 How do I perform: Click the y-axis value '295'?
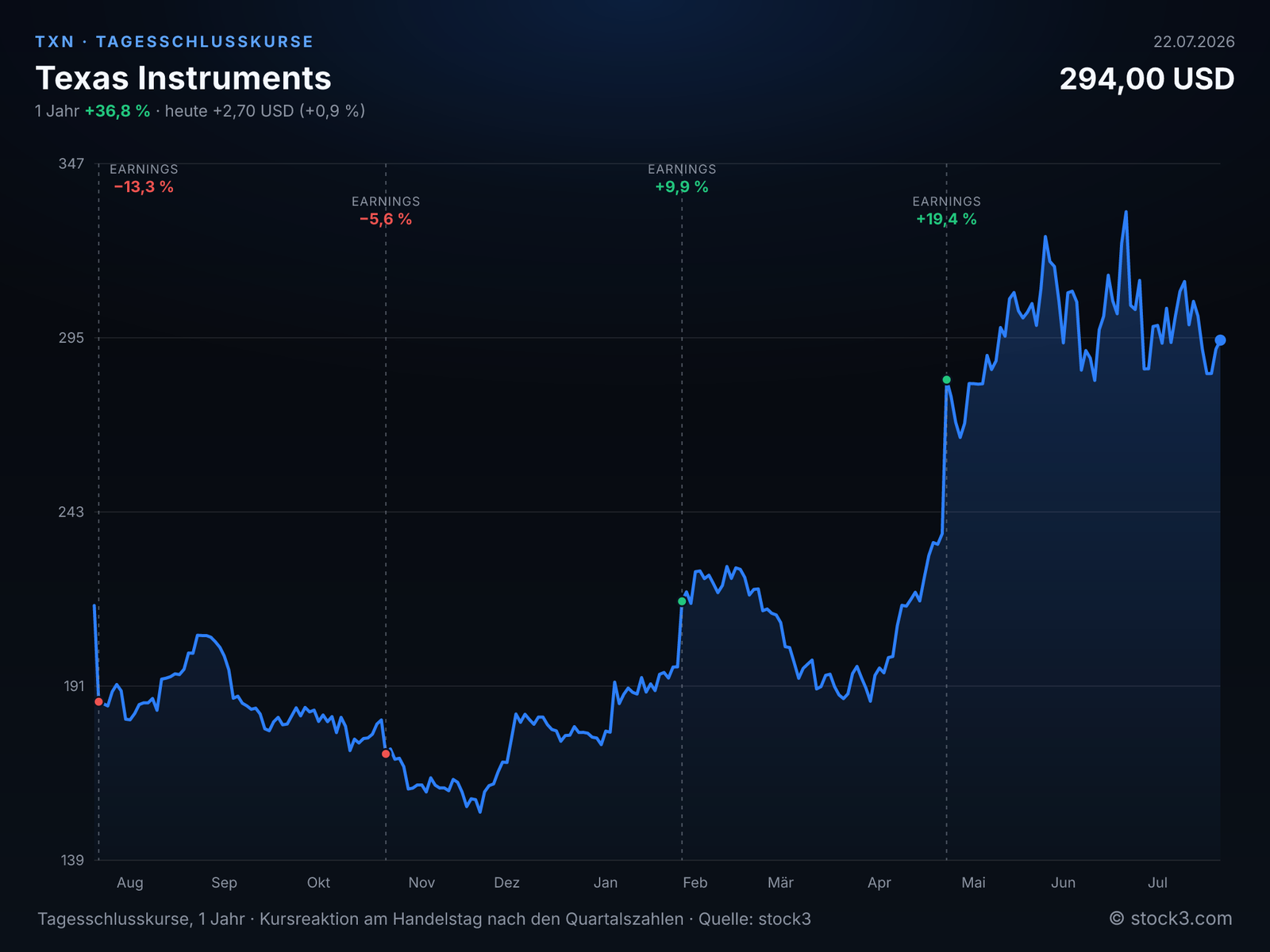click(71, 338)
